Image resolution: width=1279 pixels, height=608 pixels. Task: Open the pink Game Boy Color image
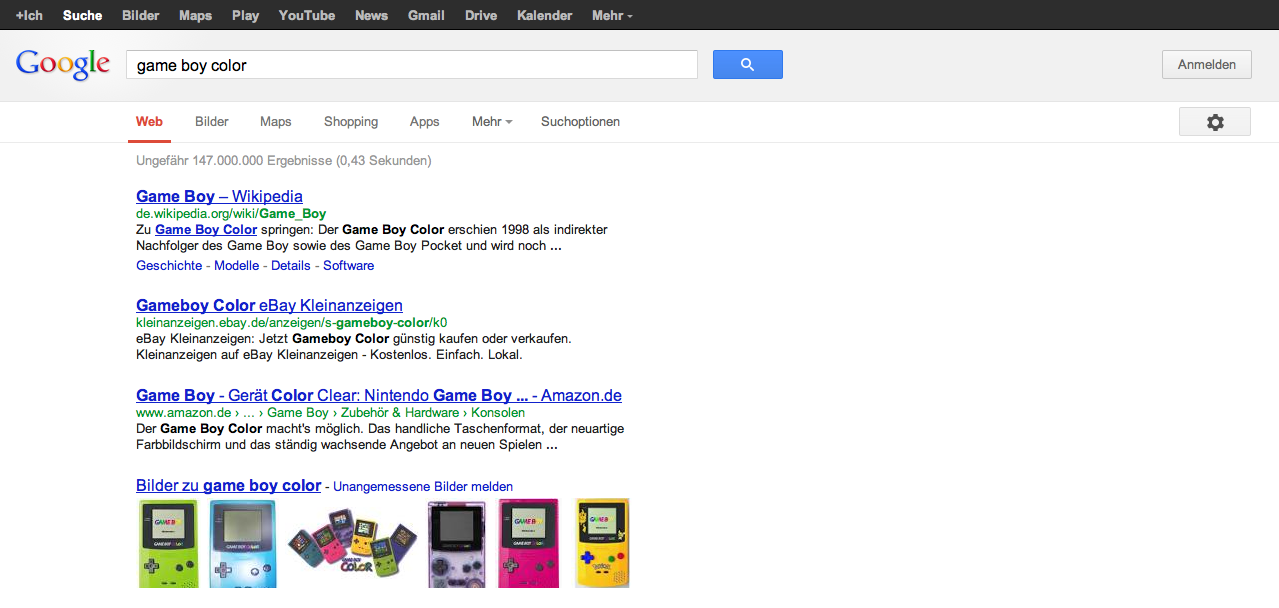(527, 543)
